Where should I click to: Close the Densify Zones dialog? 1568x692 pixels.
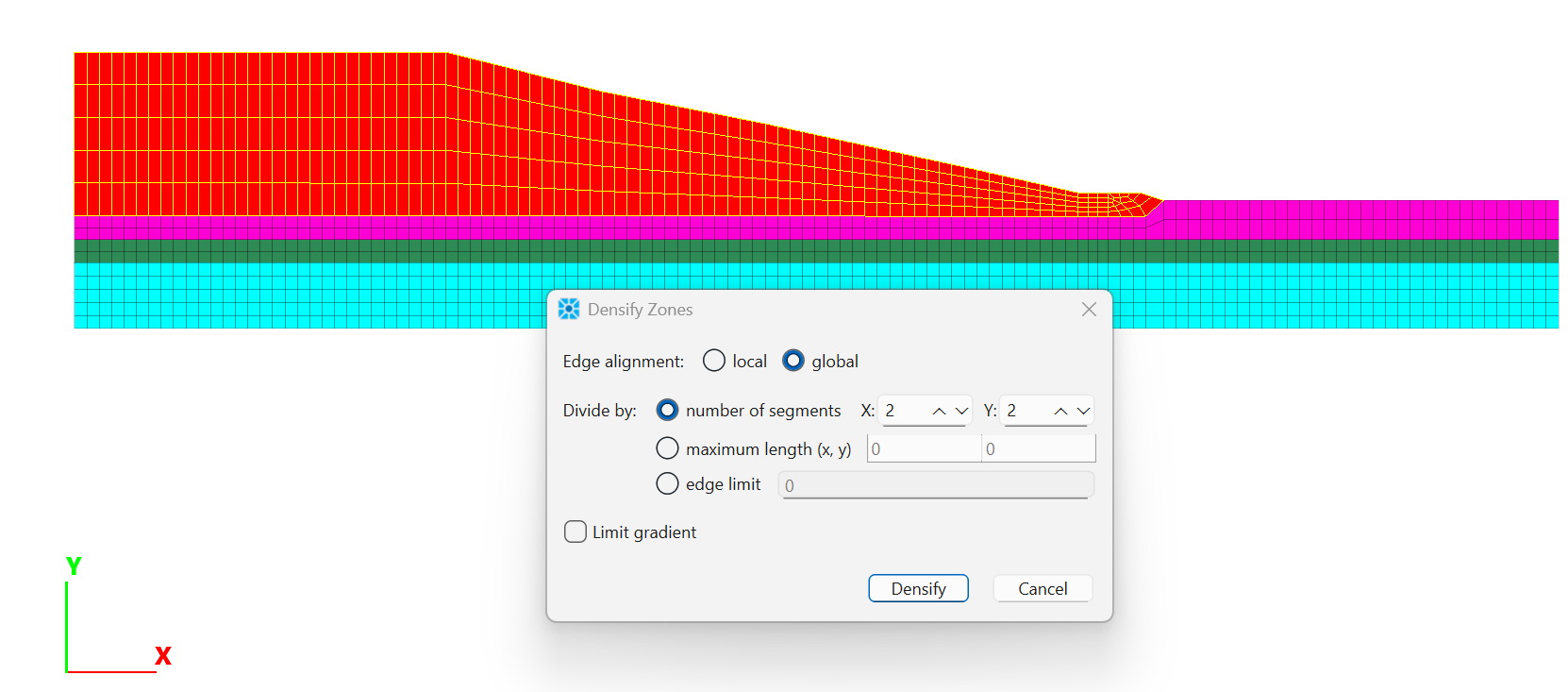click(x=1089, y=310)
